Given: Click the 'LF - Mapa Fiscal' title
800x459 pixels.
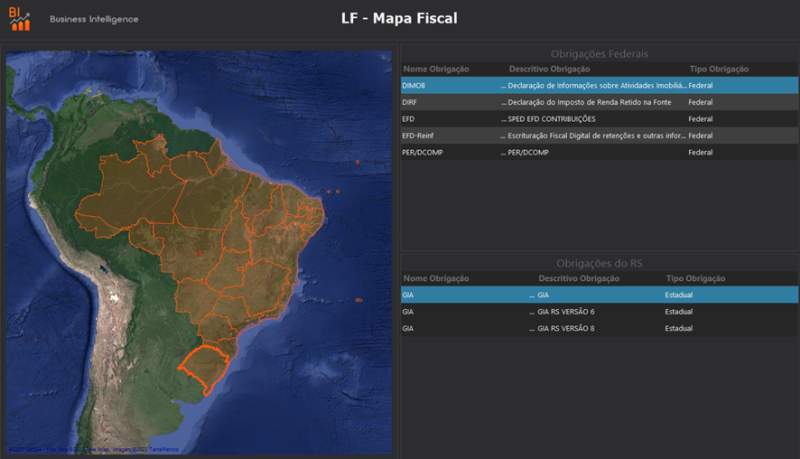Looking at the screenshot, I should (x=399, y=18).
